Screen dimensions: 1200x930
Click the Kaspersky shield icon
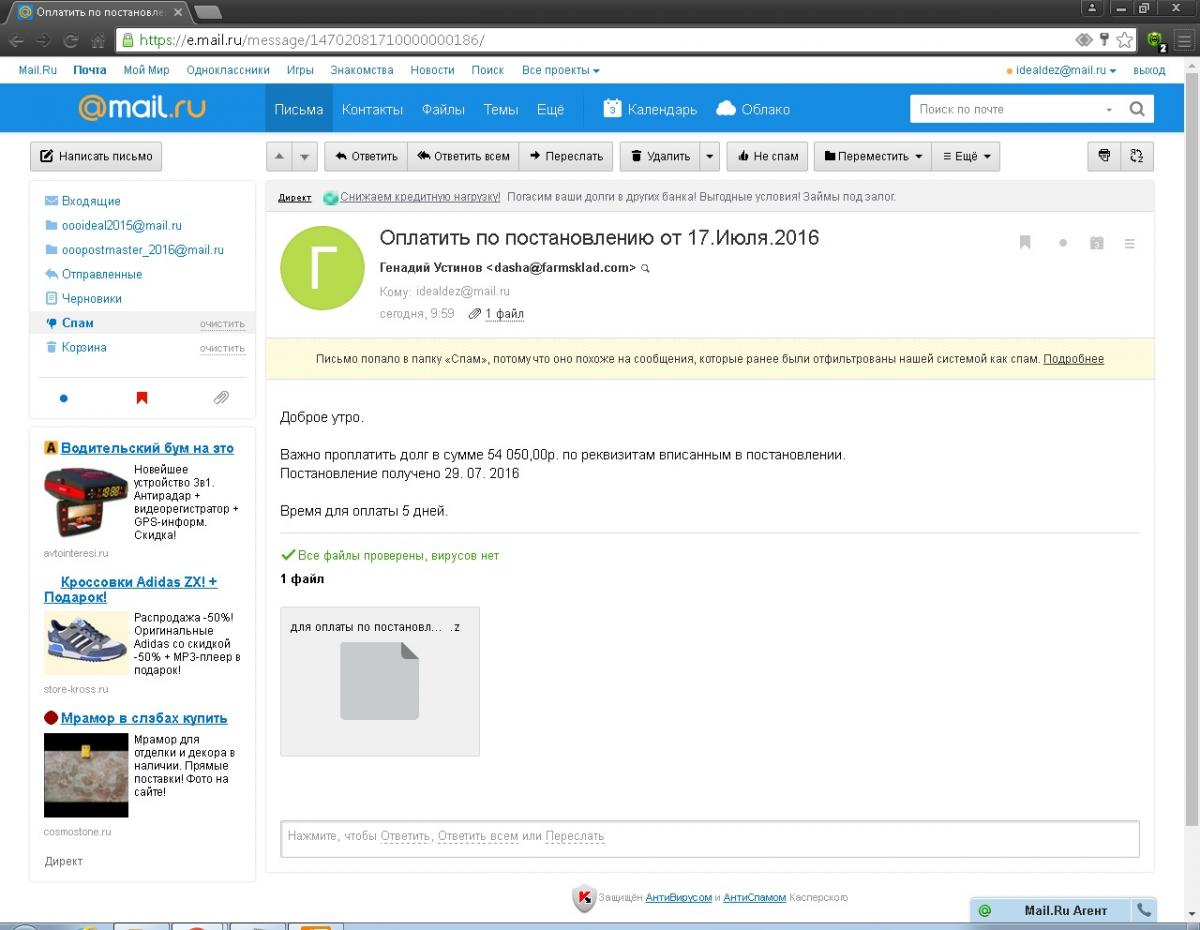(584, 898)
